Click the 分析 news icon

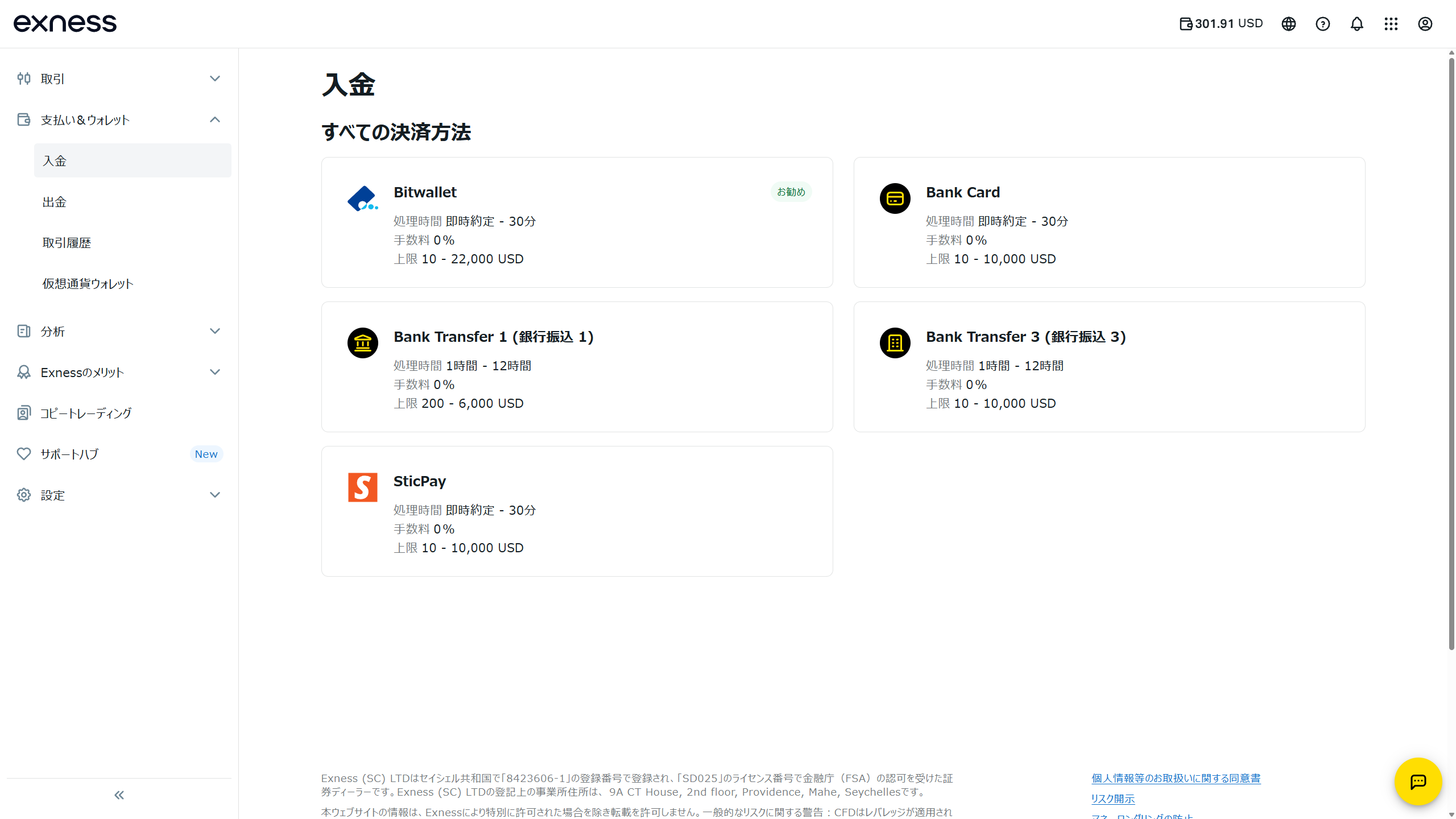pos(24,331)
